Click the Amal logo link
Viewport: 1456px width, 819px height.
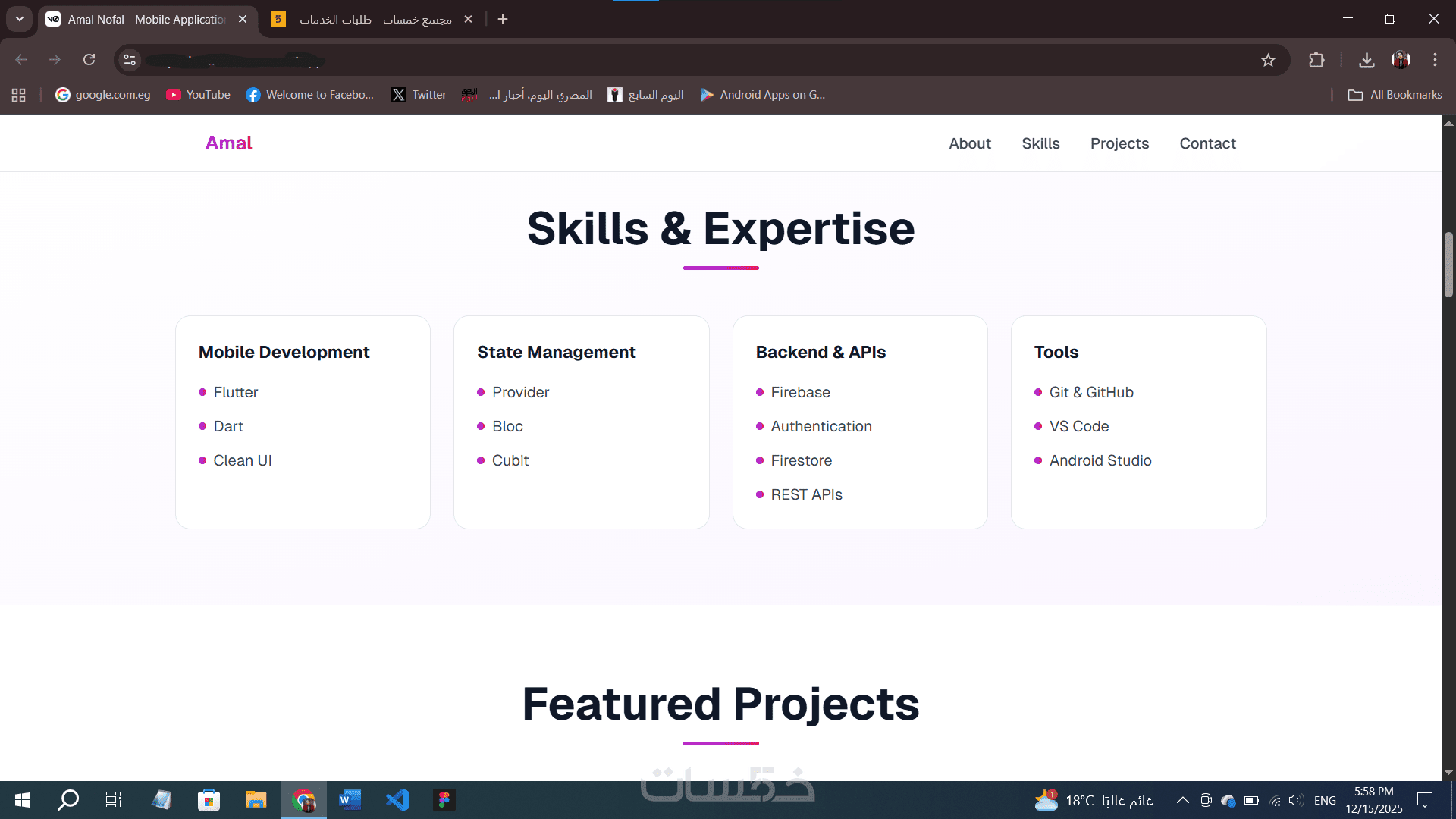[228, 143]
